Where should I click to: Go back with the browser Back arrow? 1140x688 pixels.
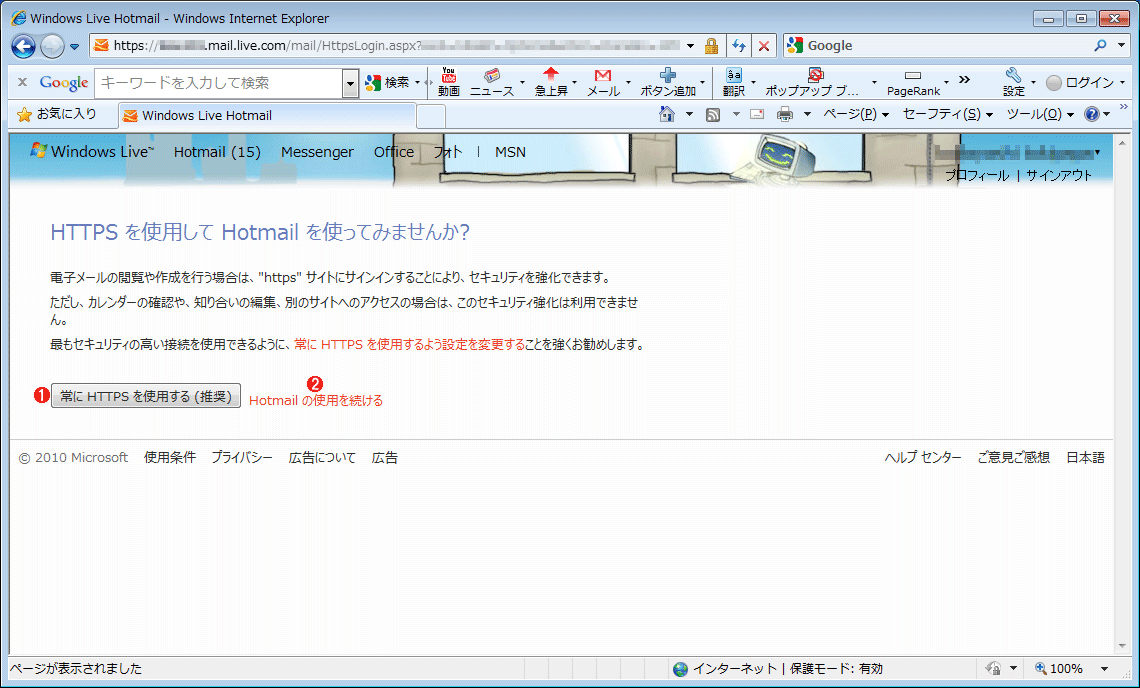(23, 47)
